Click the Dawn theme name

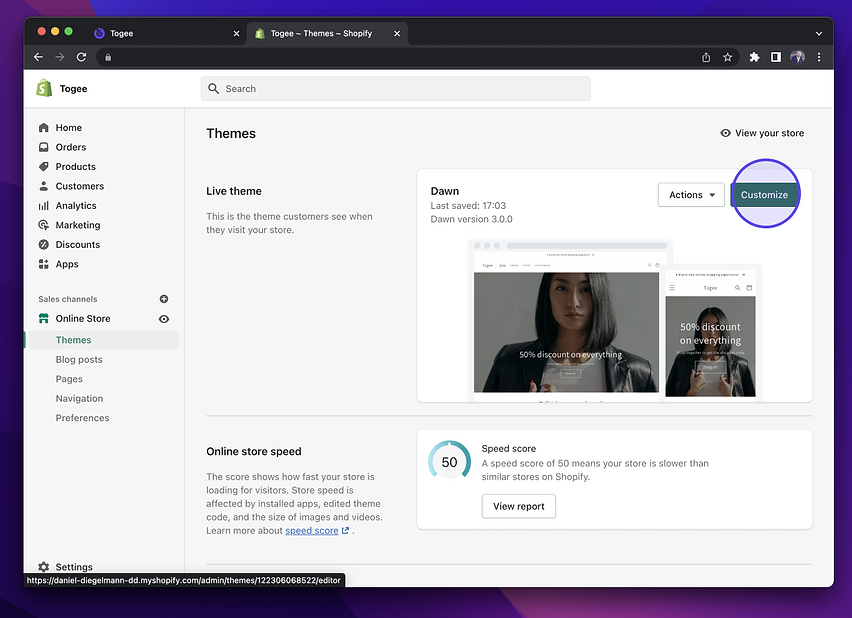(444, 191)
